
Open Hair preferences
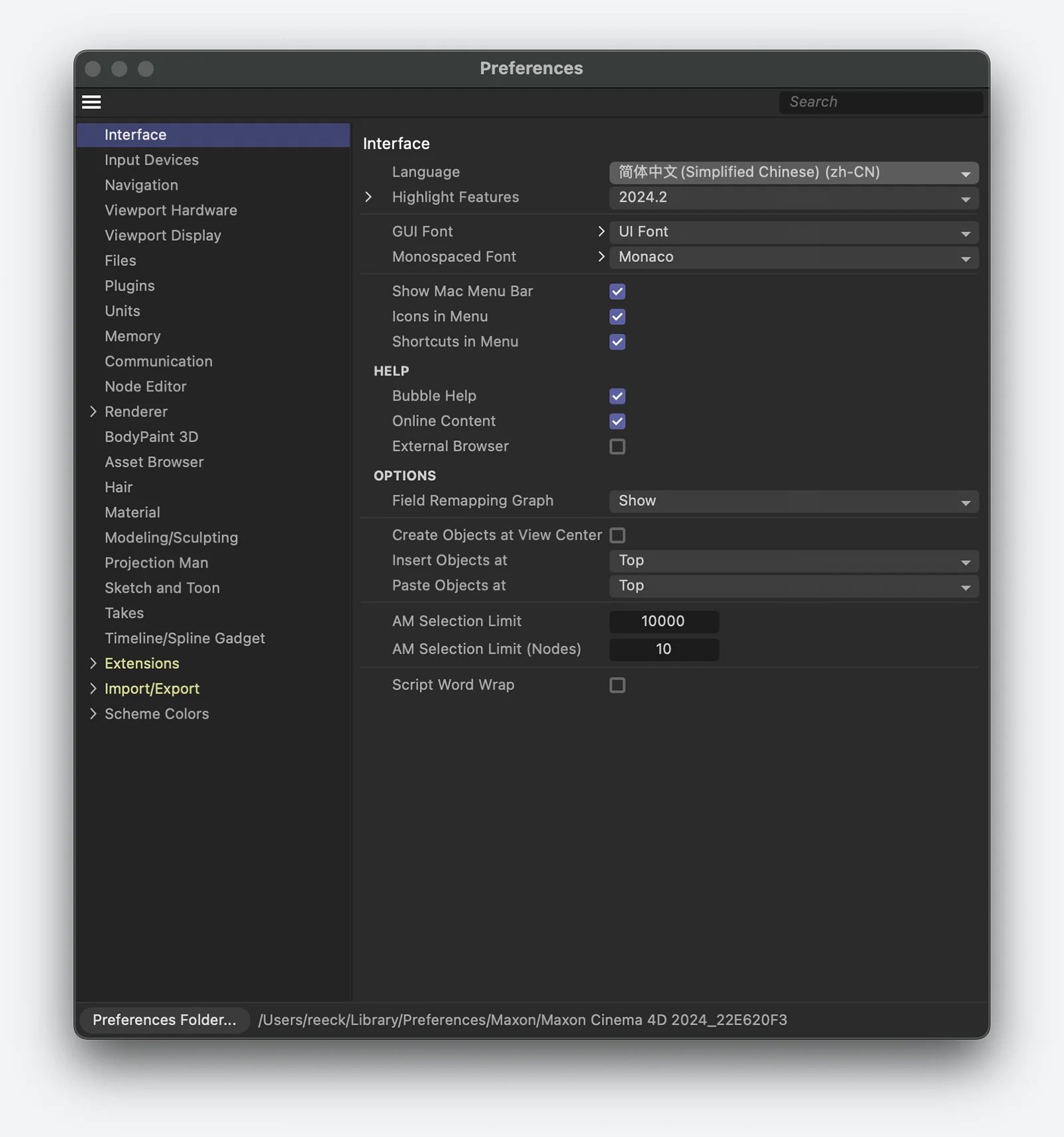pyautogui.click(x=118, y=487)
